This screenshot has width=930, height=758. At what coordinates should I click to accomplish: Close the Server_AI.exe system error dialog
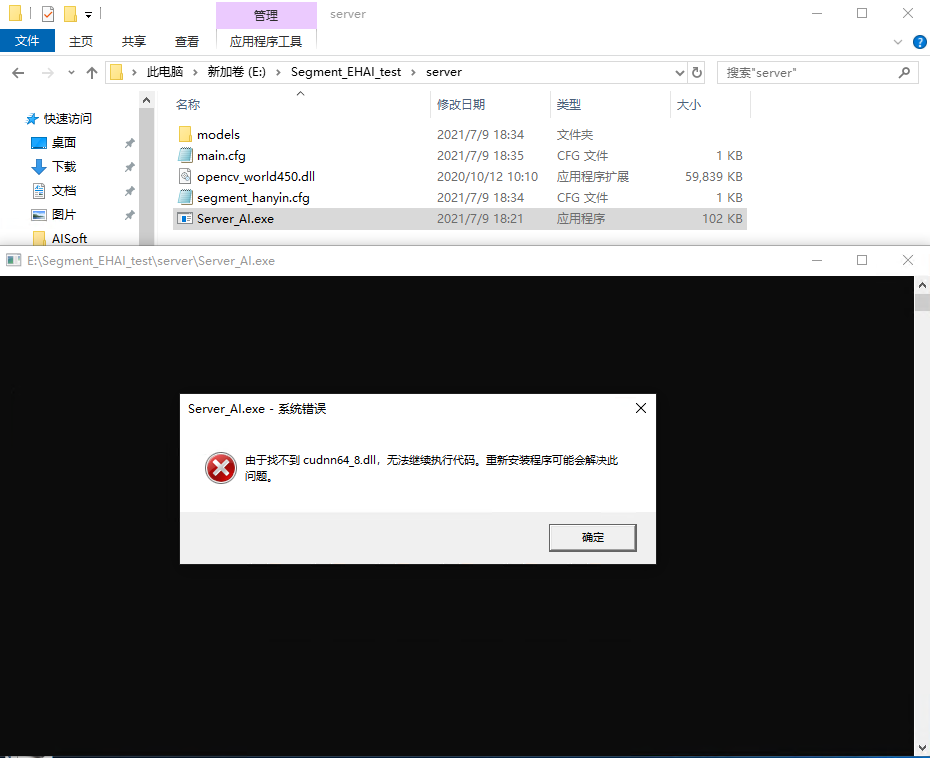(x=641, y=408)
